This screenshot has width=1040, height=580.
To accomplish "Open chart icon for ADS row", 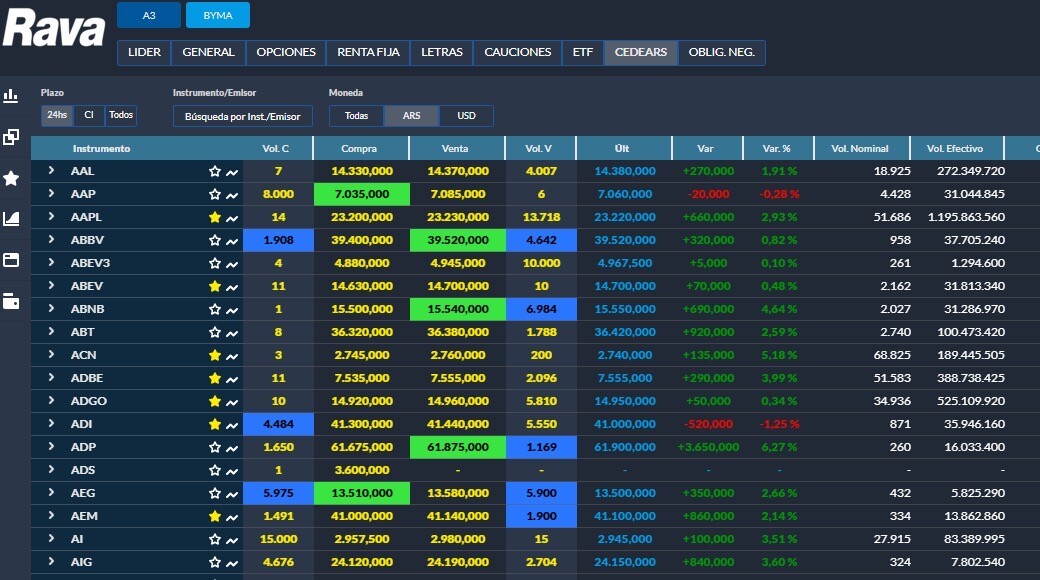I will [x=231, y=471].
